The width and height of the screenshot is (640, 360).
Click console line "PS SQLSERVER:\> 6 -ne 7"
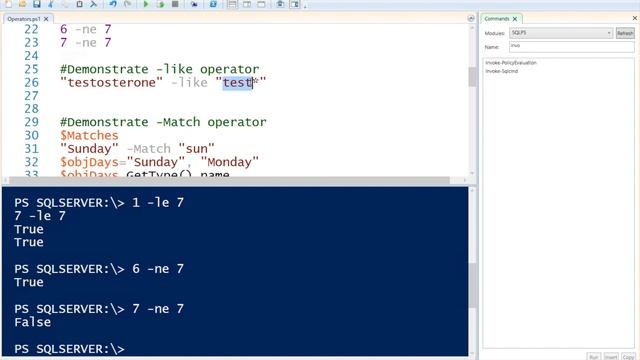click(x=99, y=269)
